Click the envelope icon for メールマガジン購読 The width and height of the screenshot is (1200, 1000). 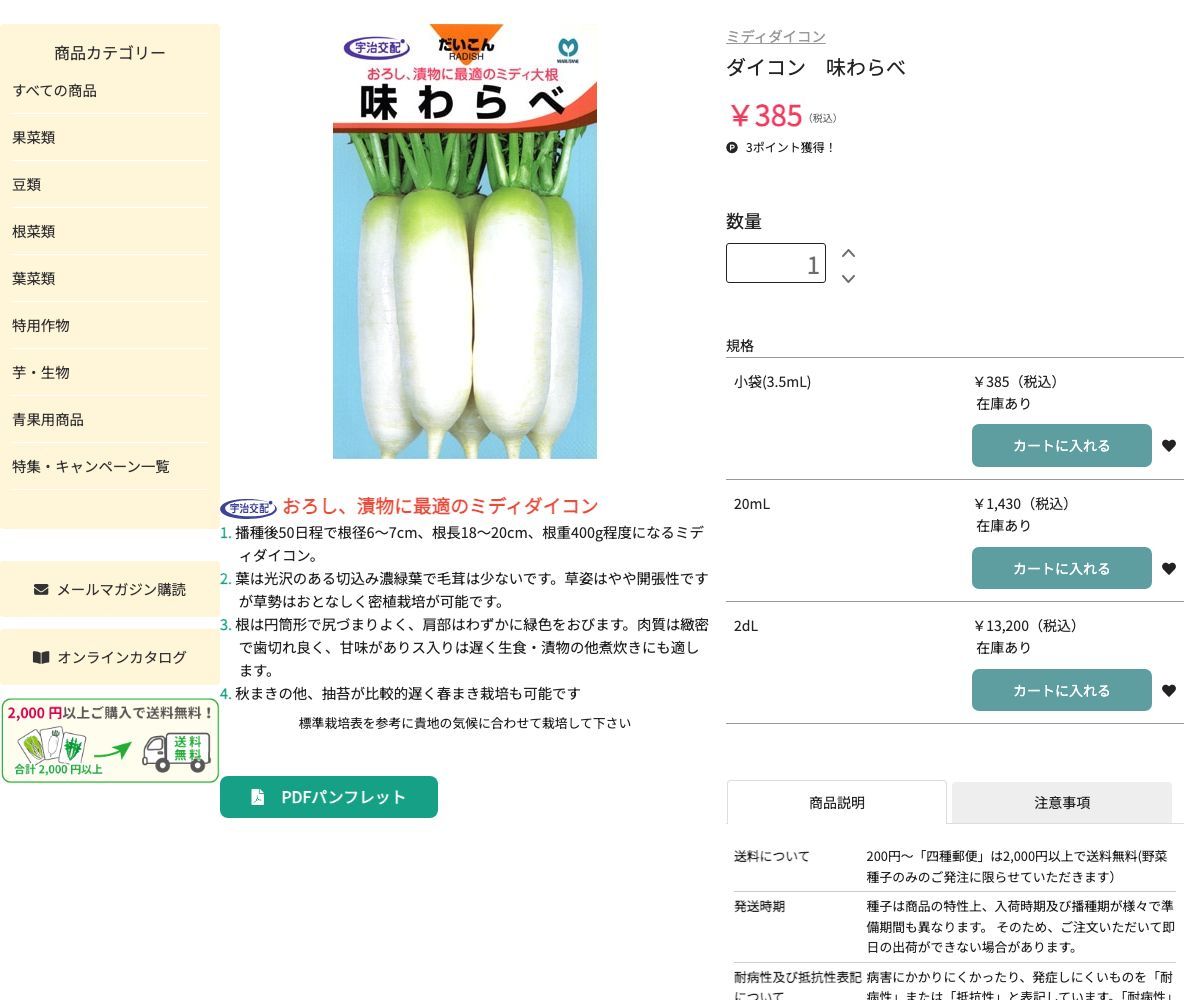coord(42,589)
